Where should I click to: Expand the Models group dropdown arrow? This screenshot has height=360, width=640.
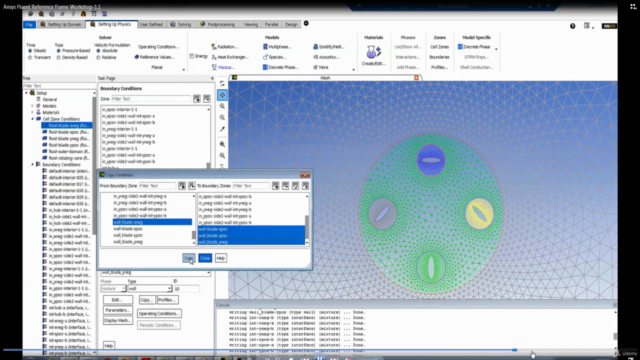[x=353, y=70]
